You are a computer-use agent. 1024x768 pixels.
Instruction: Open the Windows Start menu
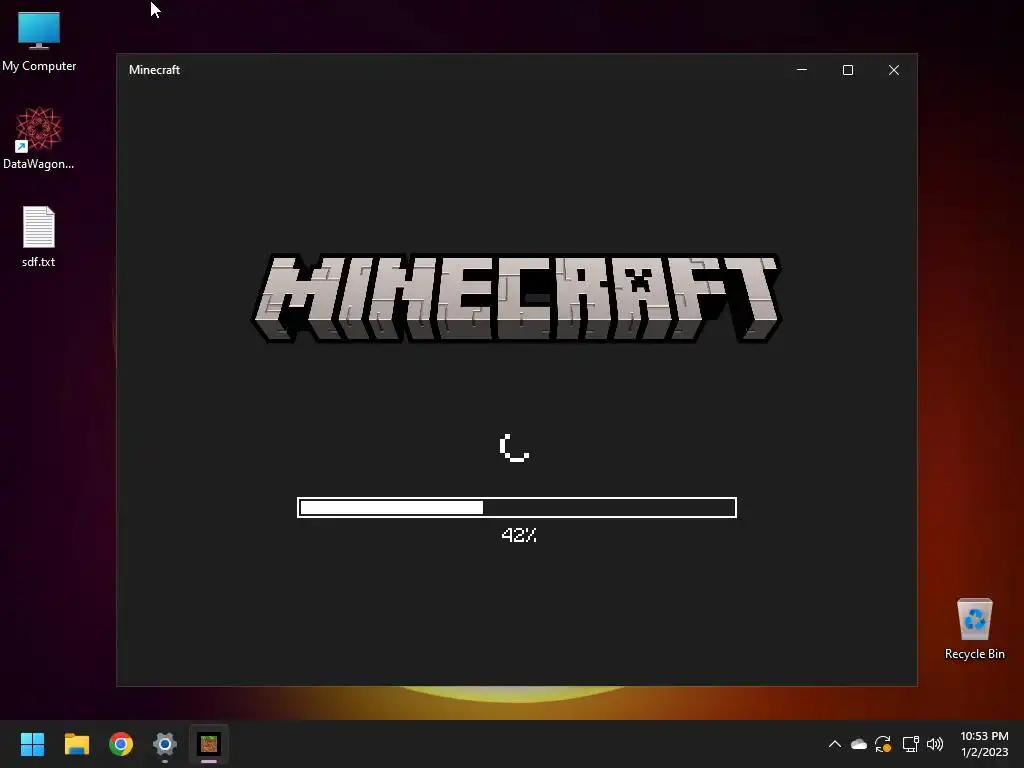click(x=32, y=744)
